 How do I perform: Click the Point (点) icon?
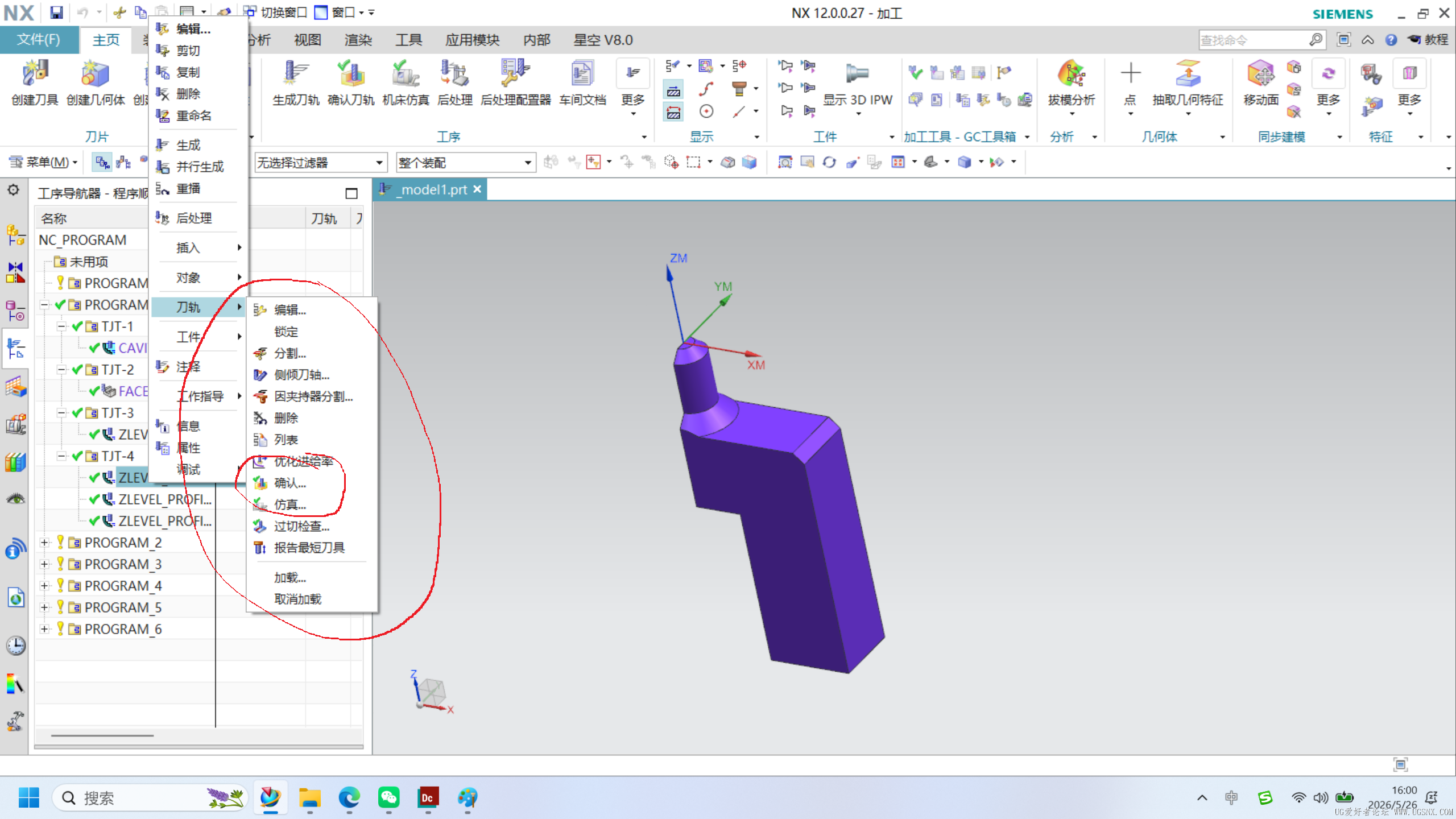(x=1130, y=74)
